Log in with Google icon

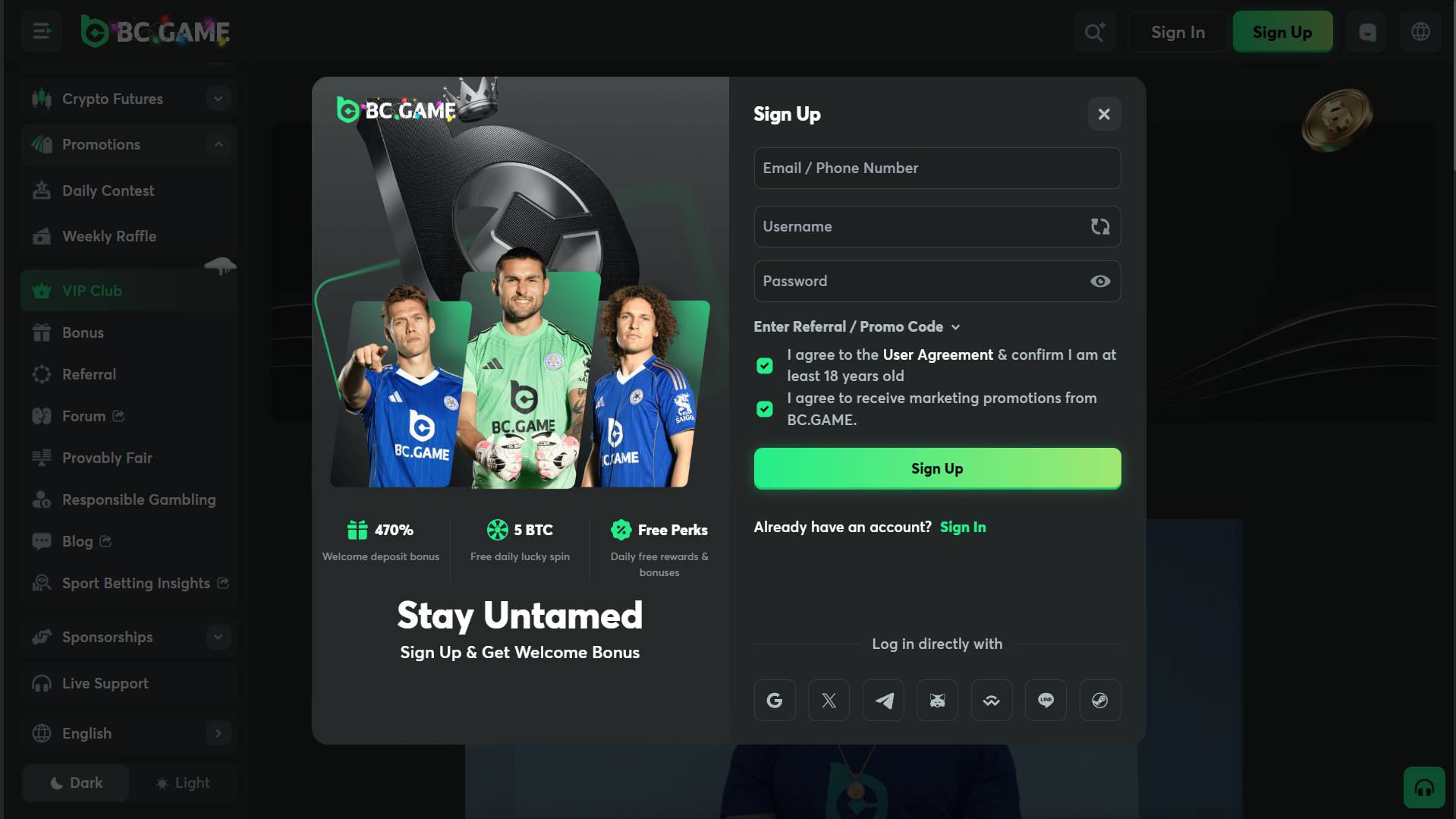(775, 700)
